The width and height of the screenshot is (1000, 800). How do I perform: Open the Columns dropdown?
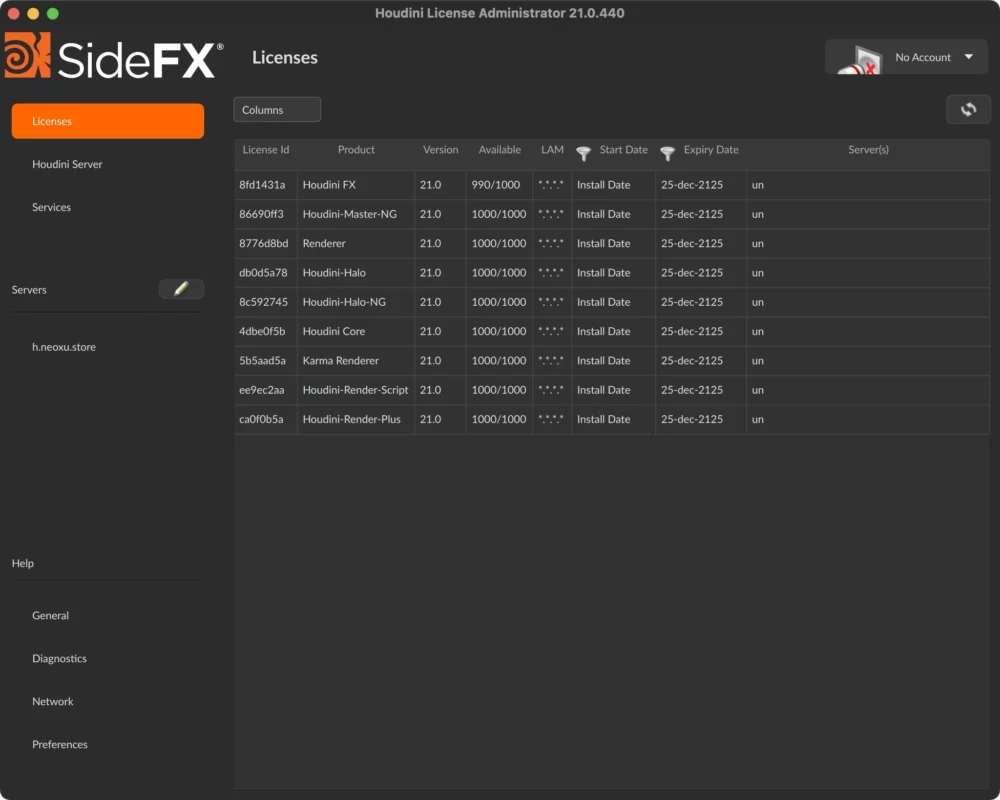click(277, 110)
